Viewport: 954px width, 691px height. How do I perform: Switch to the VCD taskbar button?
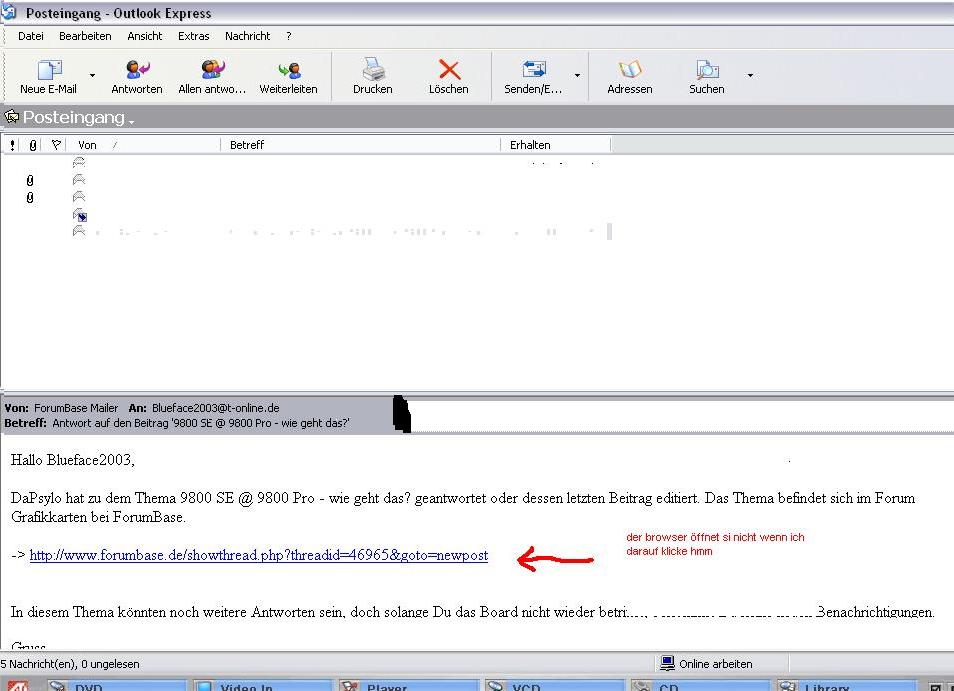tap(554, 686)
